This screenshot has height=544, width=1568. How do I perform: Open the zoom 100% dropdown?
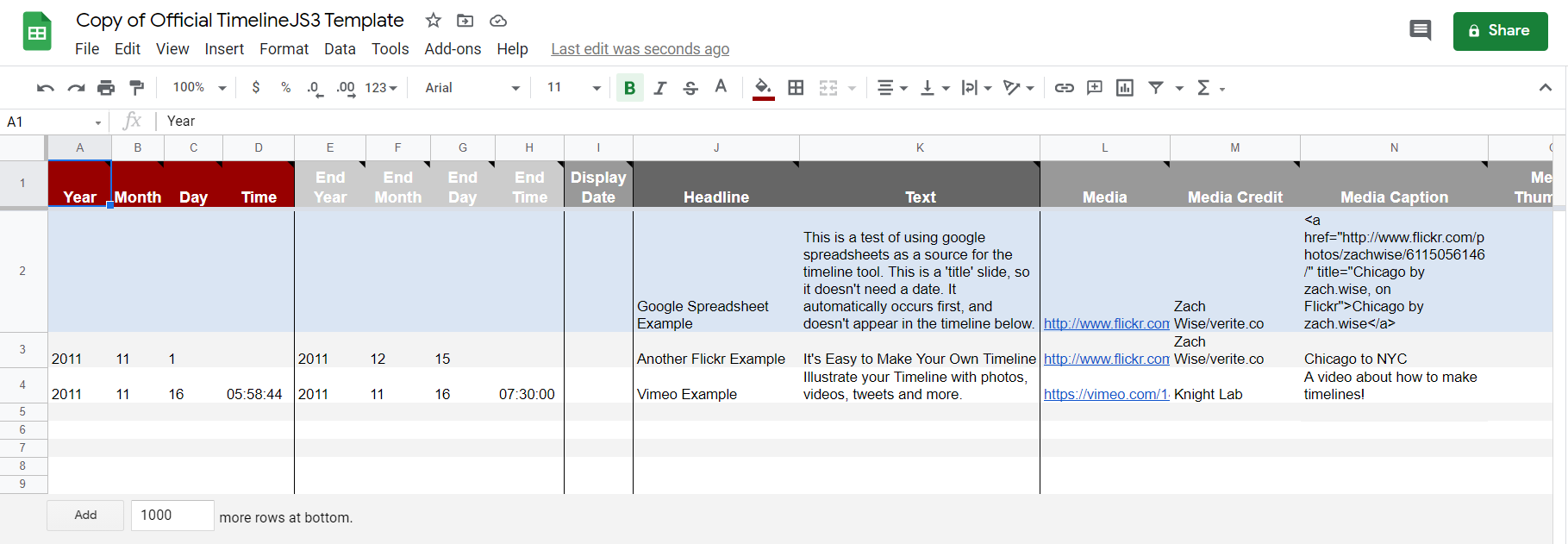pos(199,88)
